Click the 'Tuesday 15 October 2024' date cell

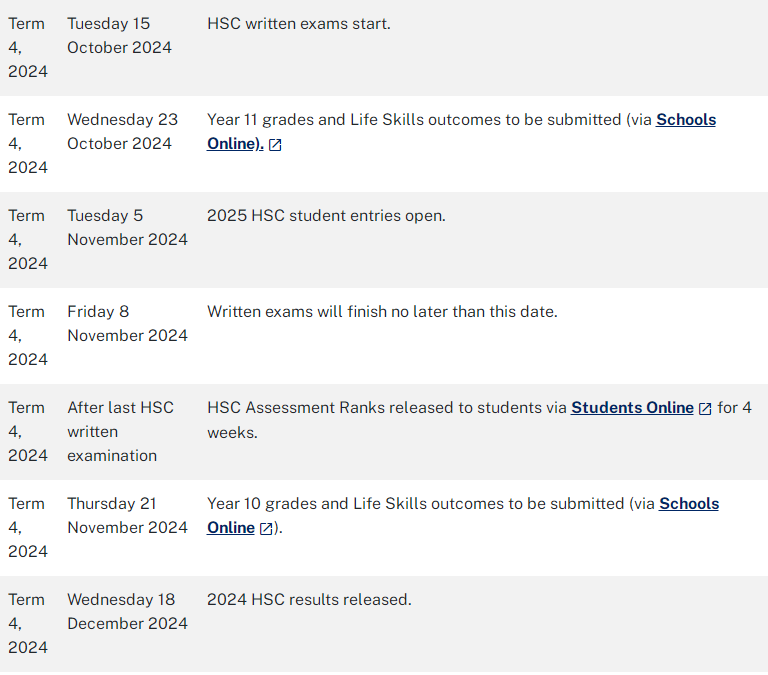(x=120, y=36)
